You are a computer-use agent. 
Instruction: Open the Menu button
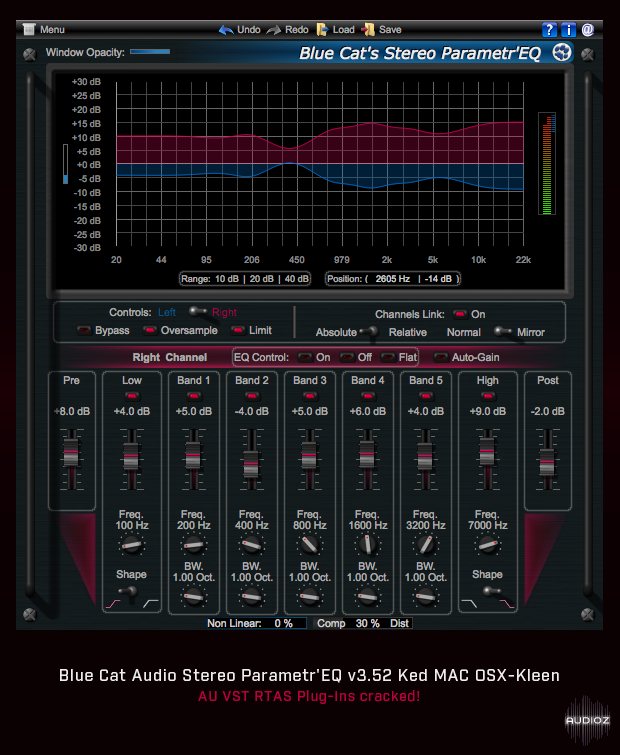[x=43, y=29]
